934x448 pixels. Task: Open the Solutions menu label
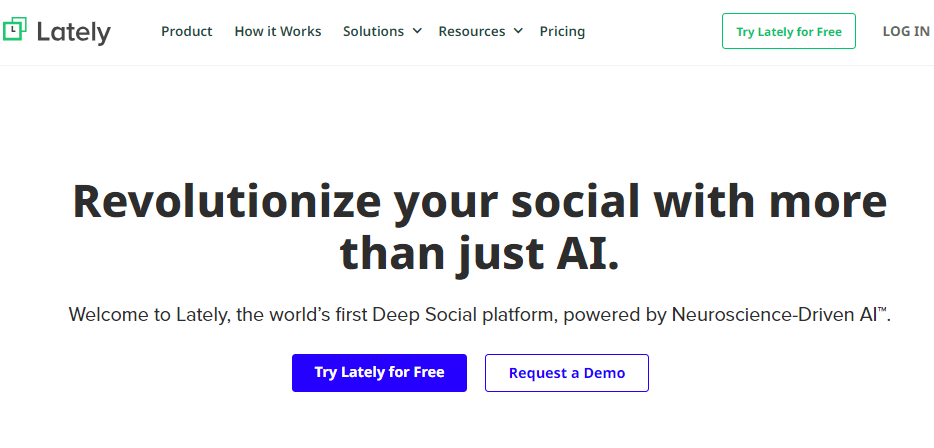(x=373, y=31)
